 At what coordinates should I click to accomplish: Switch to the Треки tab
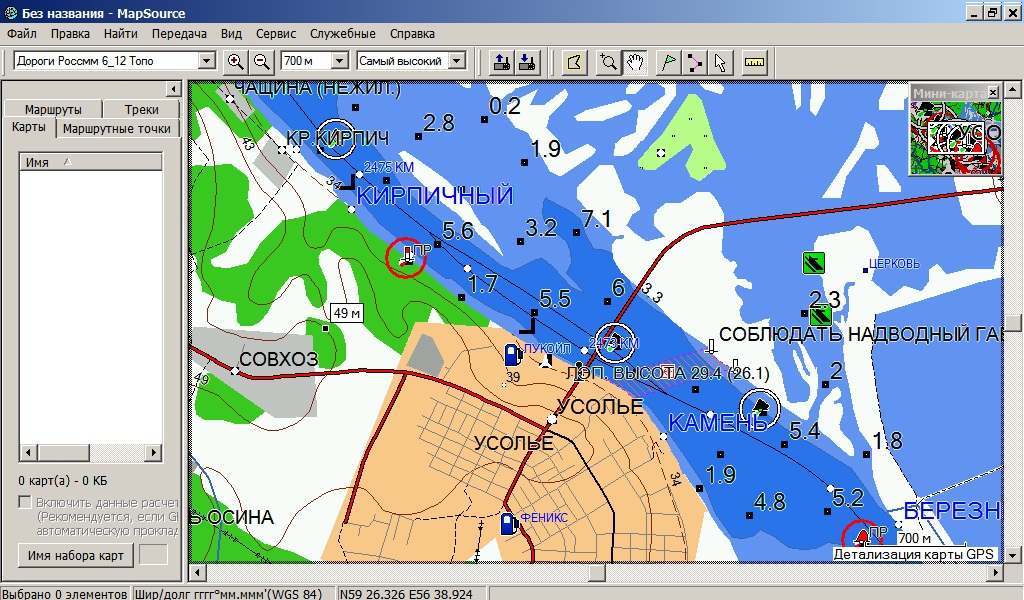pos(142,110)
